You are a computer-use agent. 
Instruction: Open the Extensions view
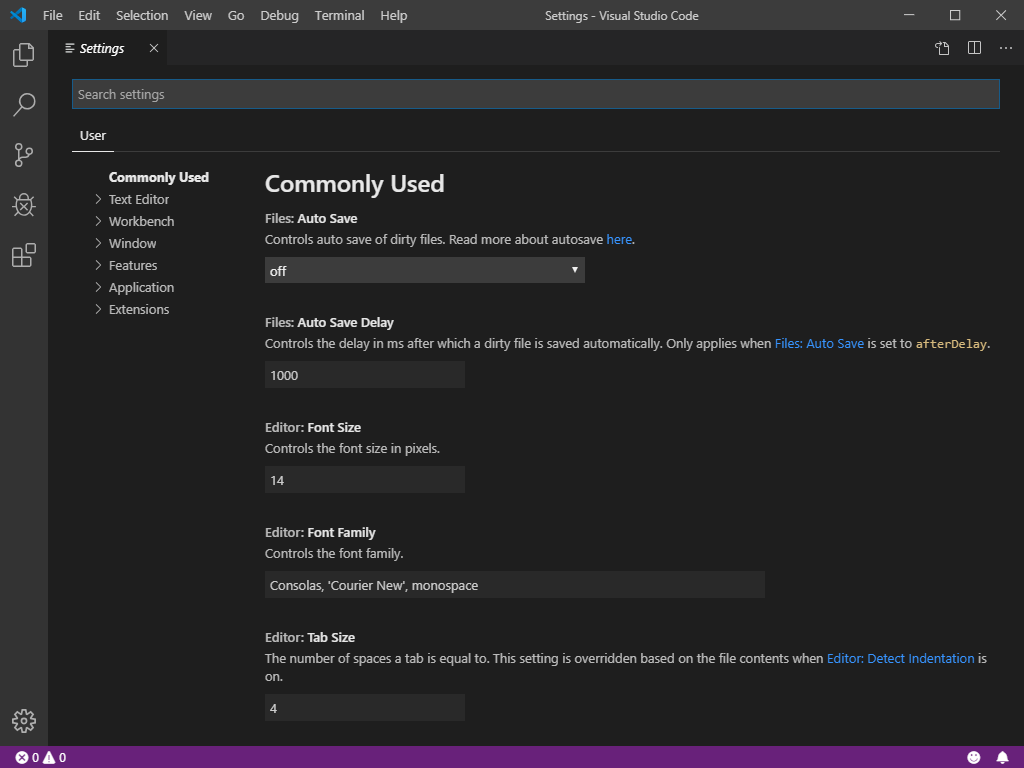click(x=24, y=255)
